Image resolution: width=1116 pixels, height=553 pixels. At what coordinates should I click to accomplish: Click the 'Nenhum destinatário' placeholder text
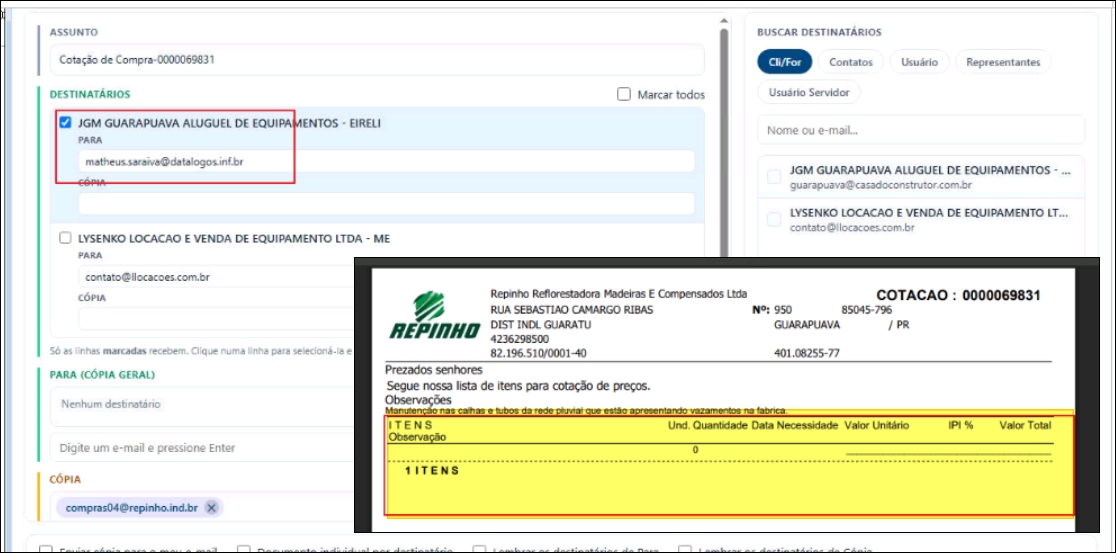click(x=110, y=404)
